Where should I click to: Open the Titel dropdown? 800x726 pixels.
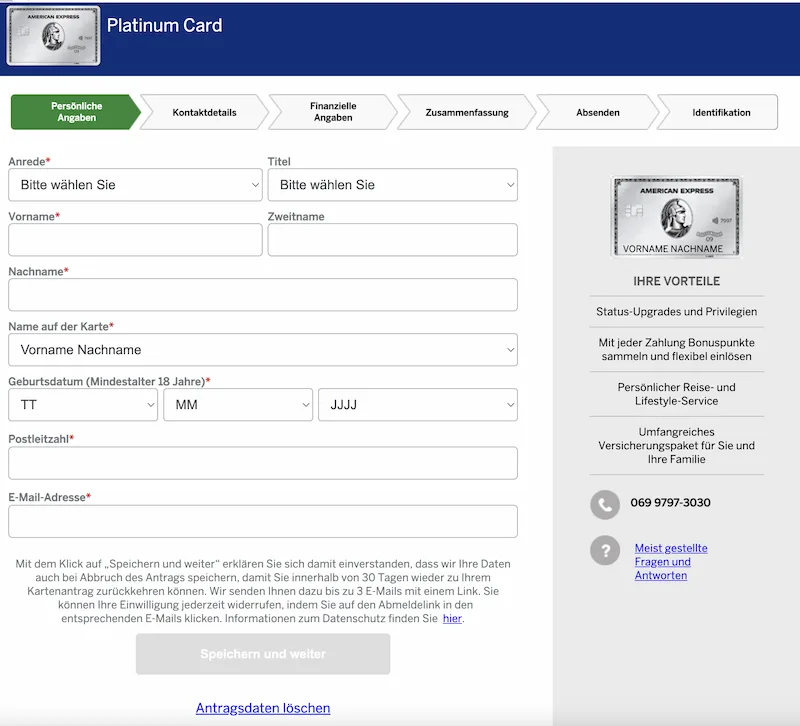coord(392,185)
